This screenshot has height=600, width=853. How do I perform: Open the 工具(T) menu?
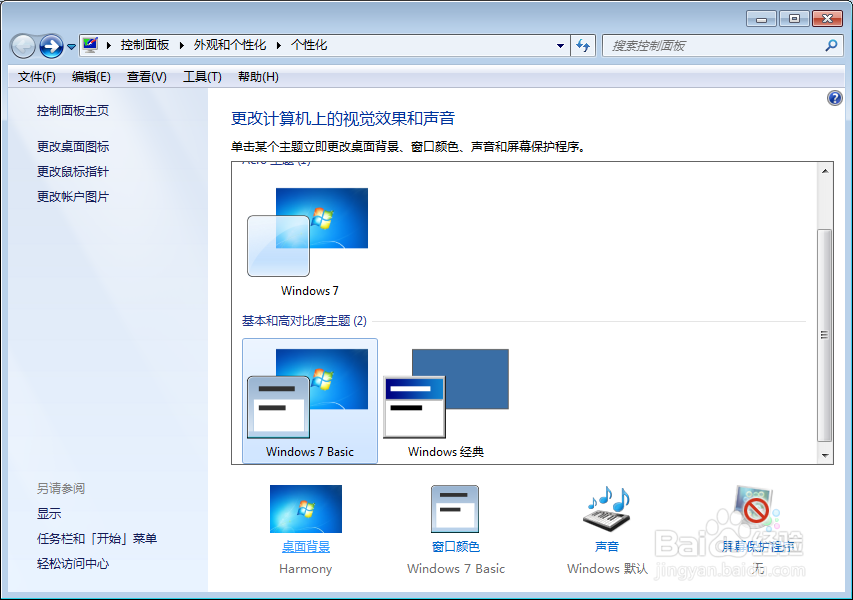tap(202, 77)
